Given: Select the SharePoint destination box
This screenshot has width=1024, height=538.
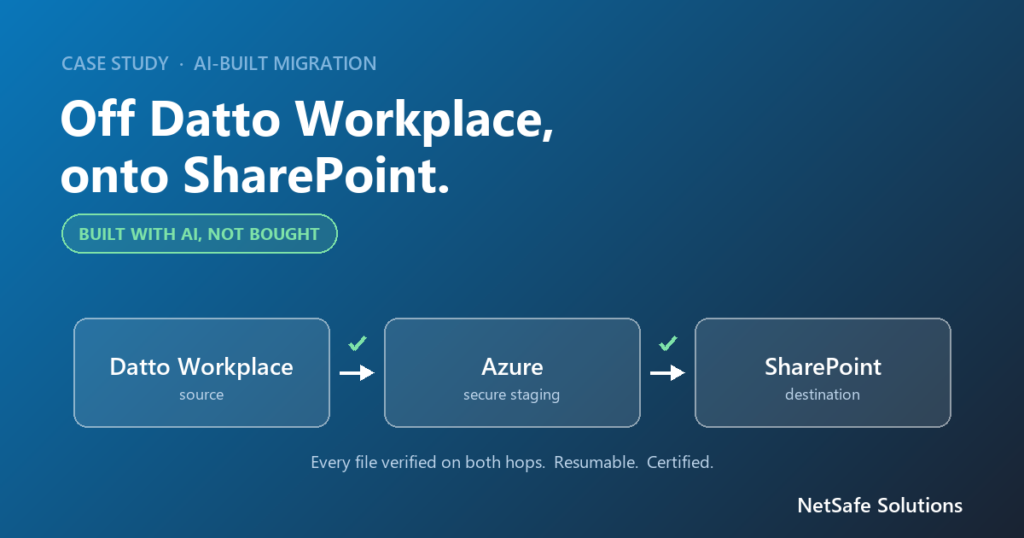Looking at the screenshot, I should pos(823,373).
